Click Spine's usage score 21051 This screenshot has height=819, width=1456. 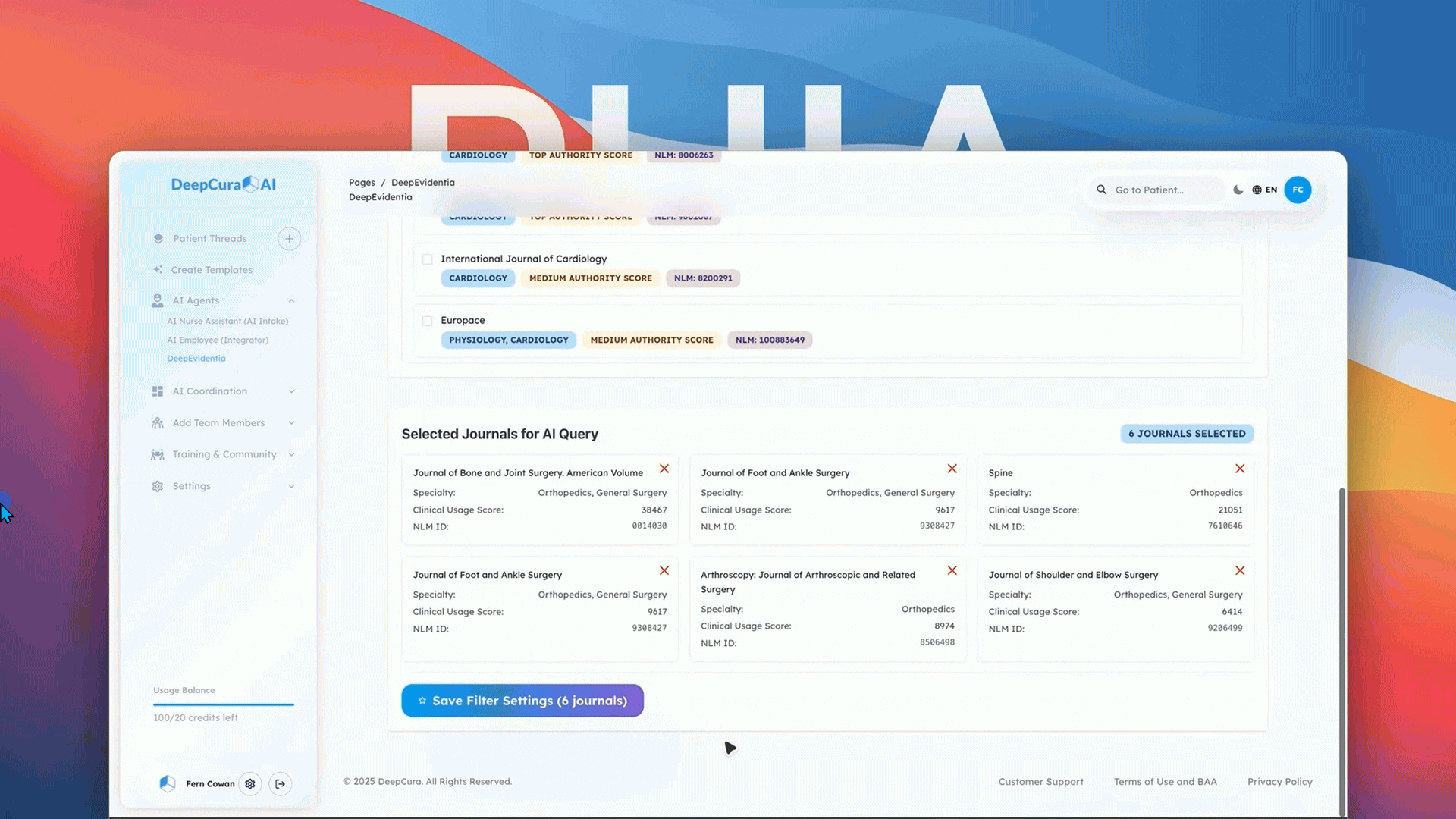point(1230,510)
